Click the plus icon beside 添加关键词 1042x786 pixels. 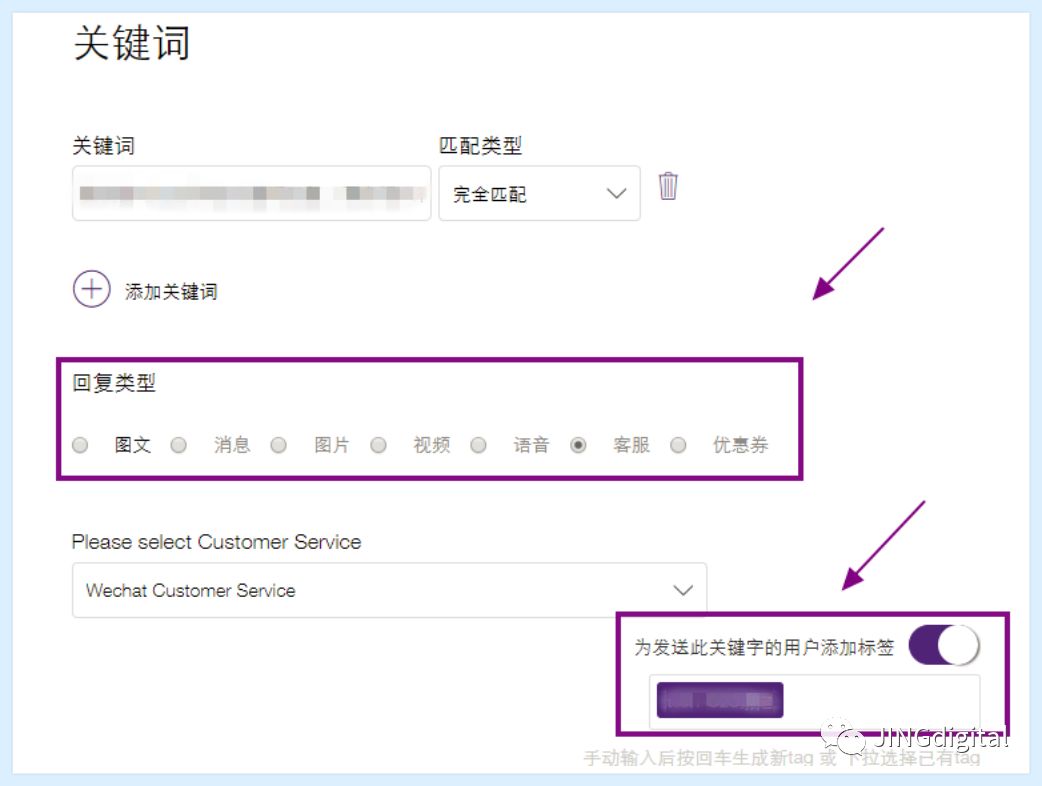tap(91, 288)
